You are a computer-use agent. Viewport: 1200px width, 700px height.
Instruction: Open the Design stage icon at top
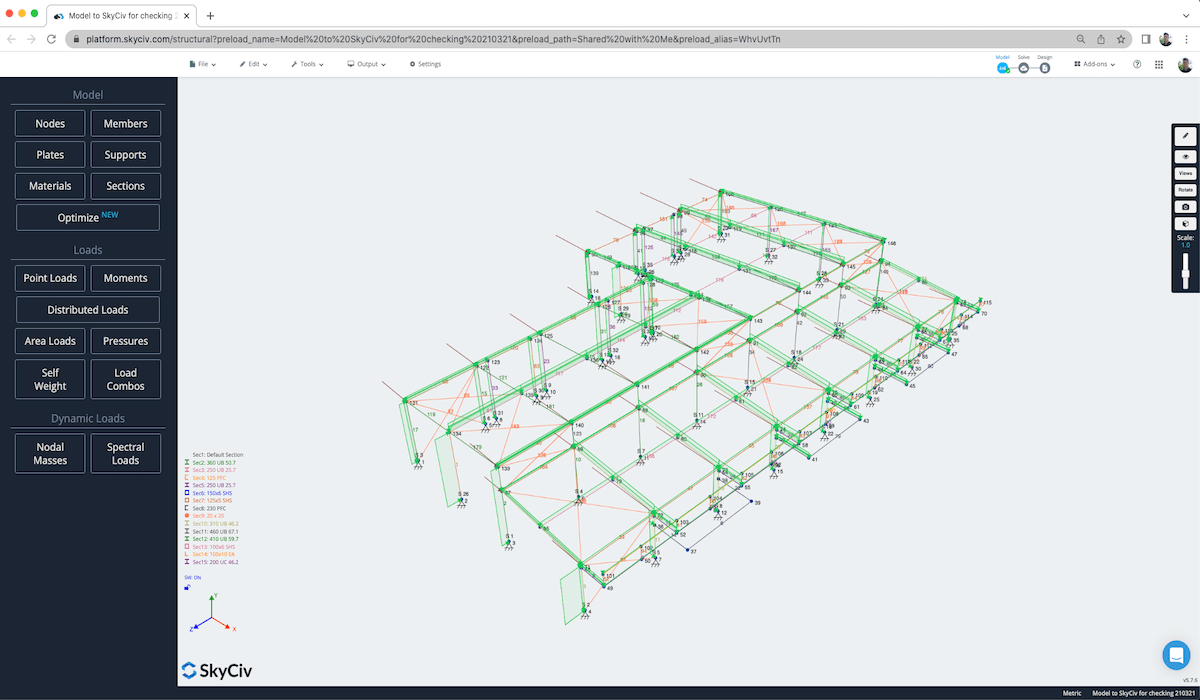[x=1044, y=68]
